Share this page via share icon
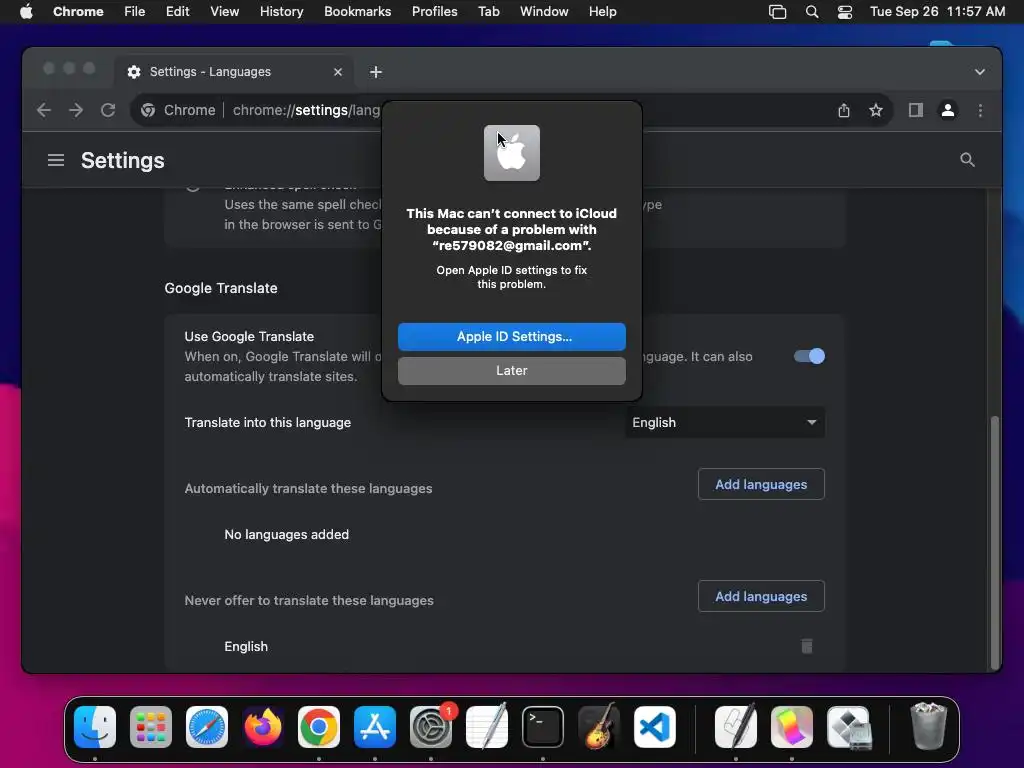This screenshot has height=768, width=1024. click(x=844, y=110)
